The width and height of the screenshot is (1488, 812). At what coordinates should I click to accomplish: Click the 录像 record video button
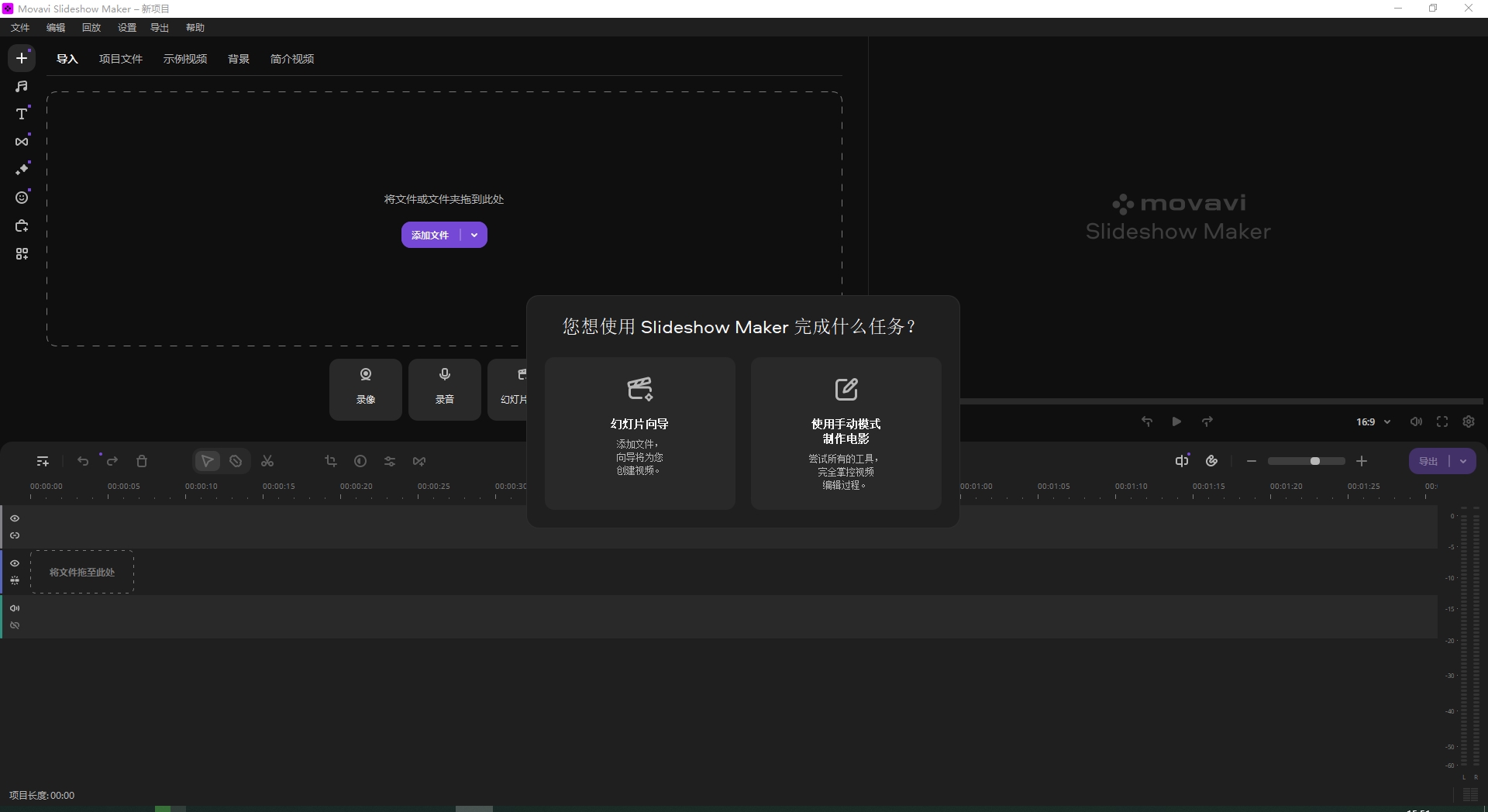tap(366, 389)
